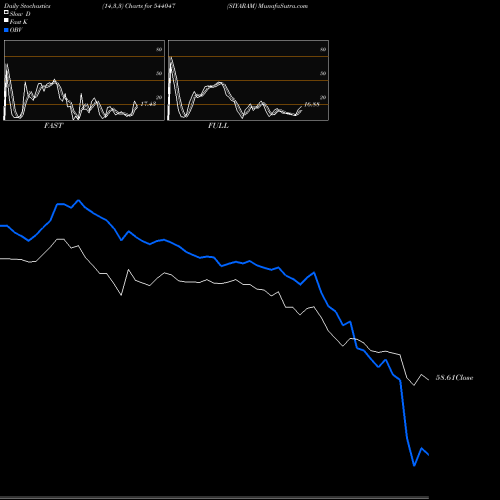Click the 'Fast K' legend label
500x500 pixels.
coord(19,22)
